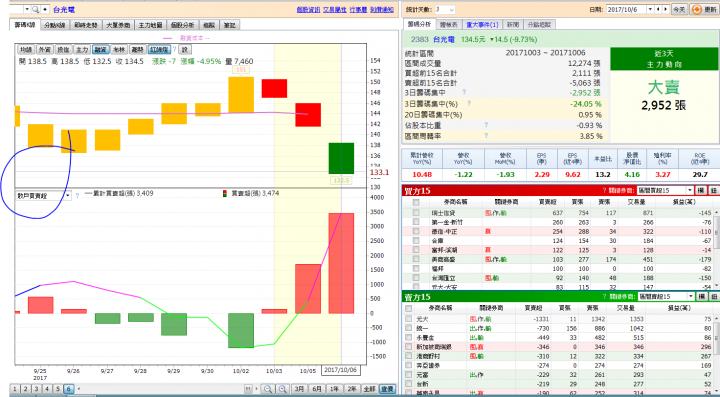Select page 1 at bottom left

(x=15, y=389)
